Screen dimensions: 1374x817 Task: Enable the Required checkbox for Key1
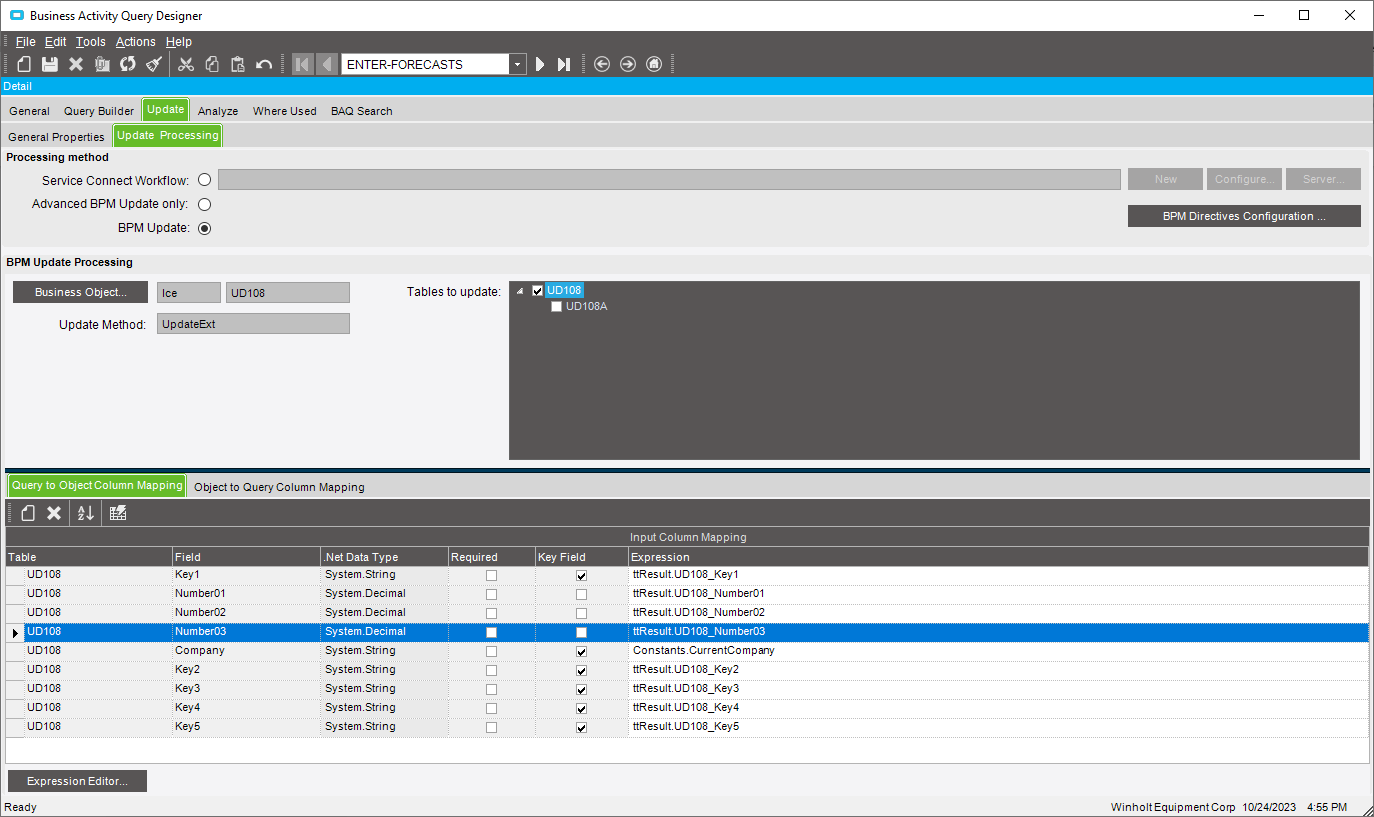point(491,574)
